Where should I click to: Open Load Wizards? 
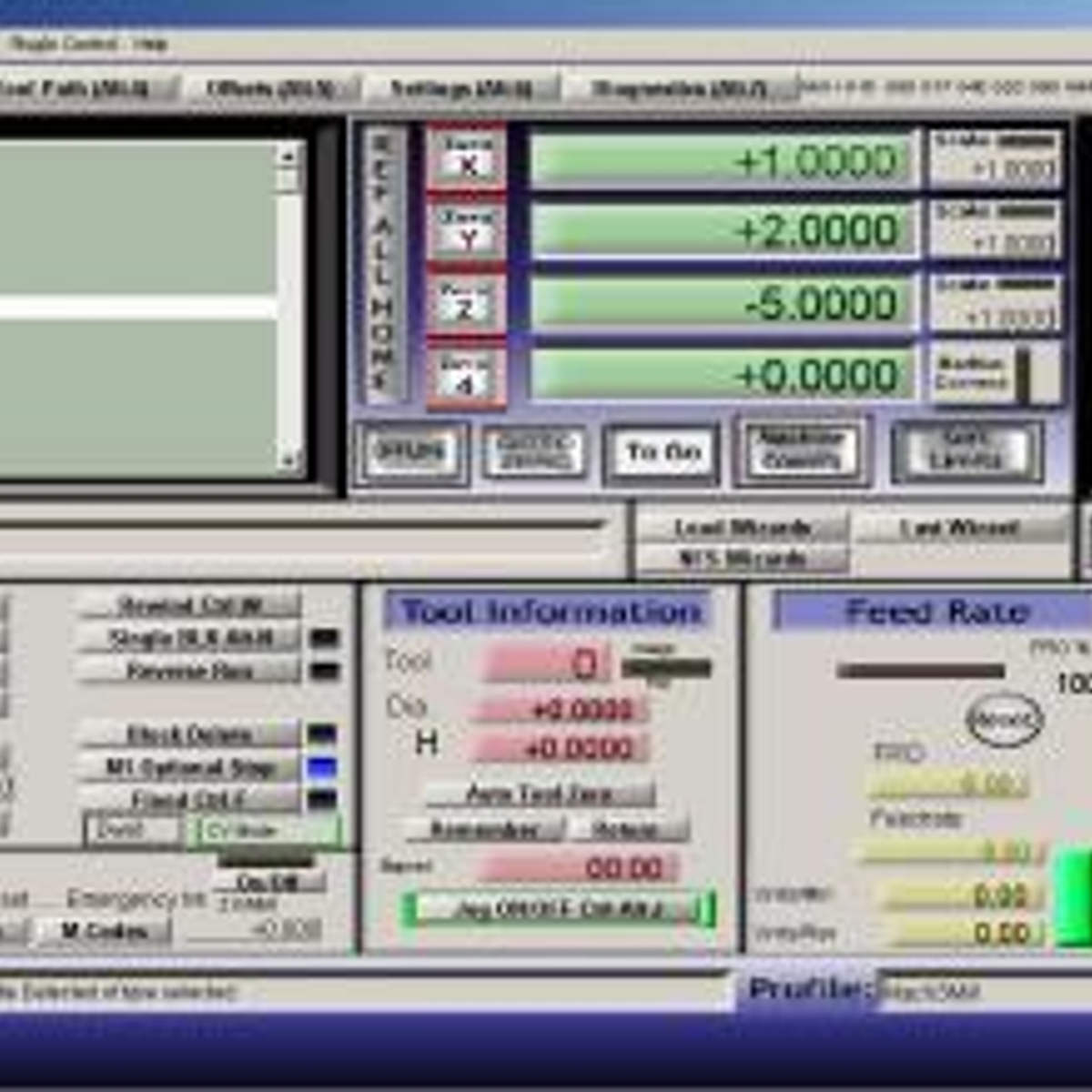pos(744,526)
